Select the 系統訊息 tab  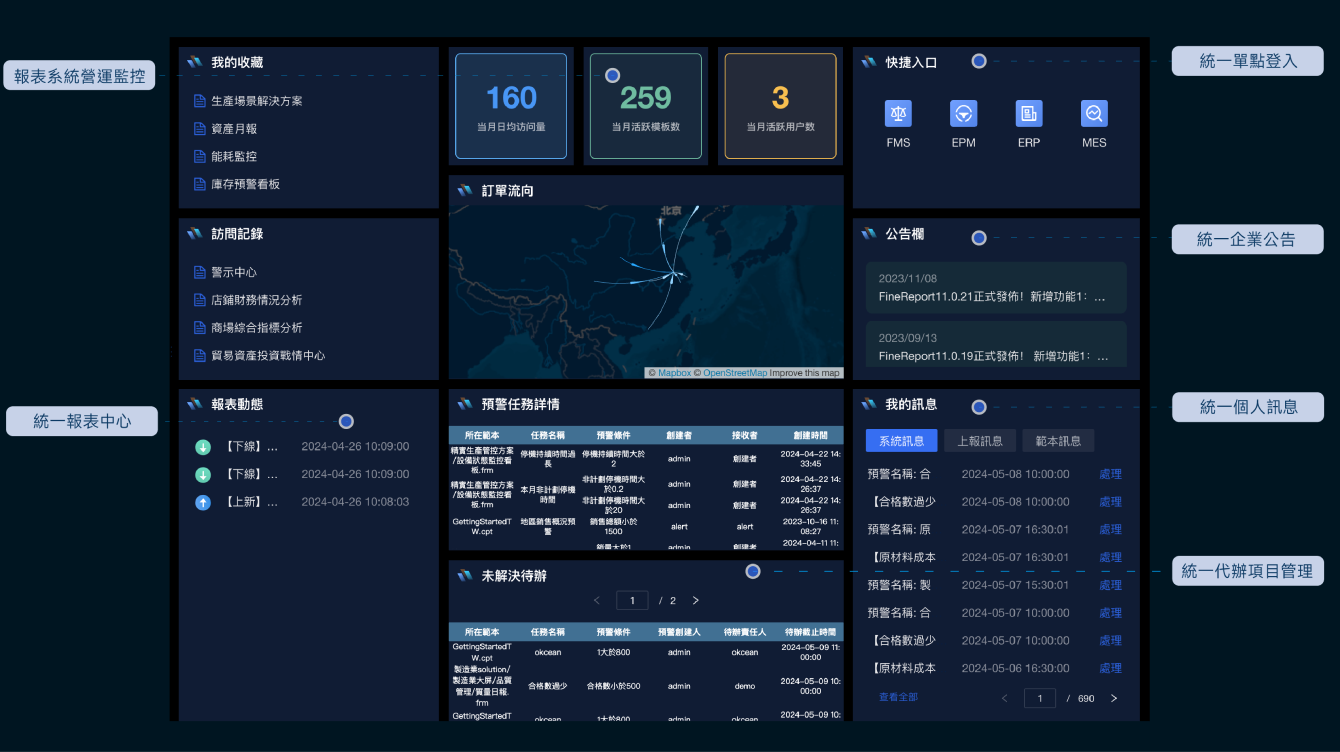pyautogui.click(x=901, y=441)
